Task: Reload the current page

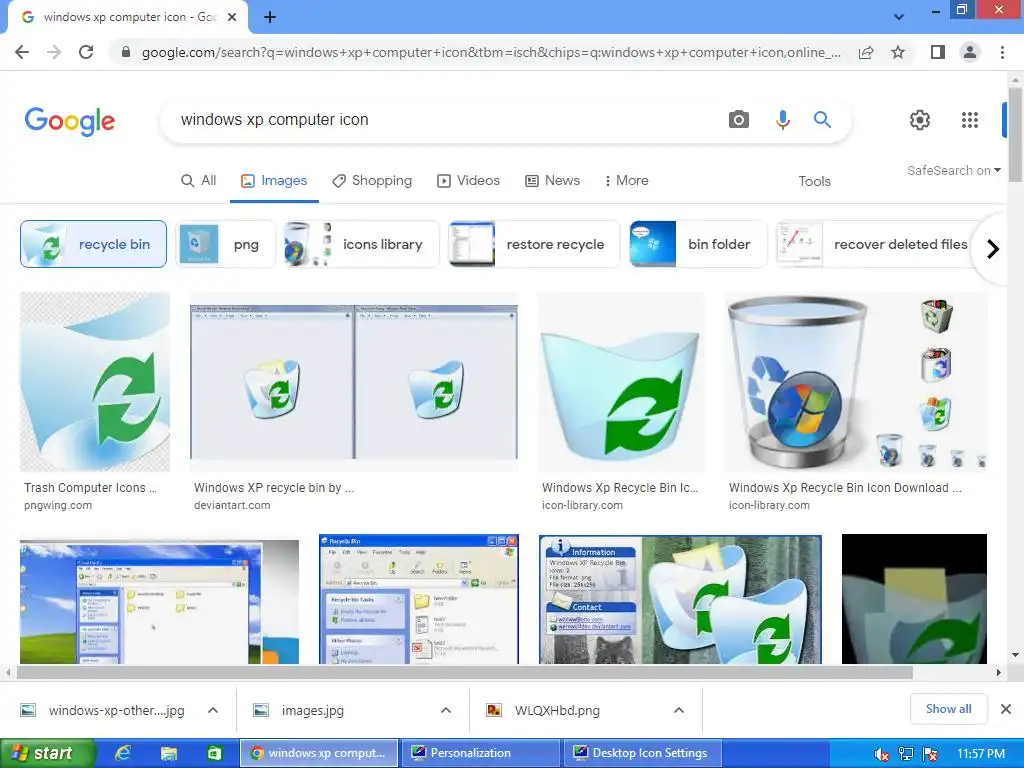Action: pos(86,52)
